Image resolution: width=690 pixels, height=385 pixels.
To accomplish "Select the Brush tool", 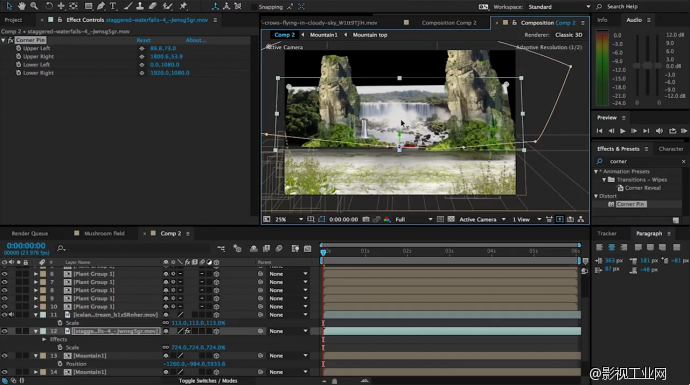I will point(128,6).
